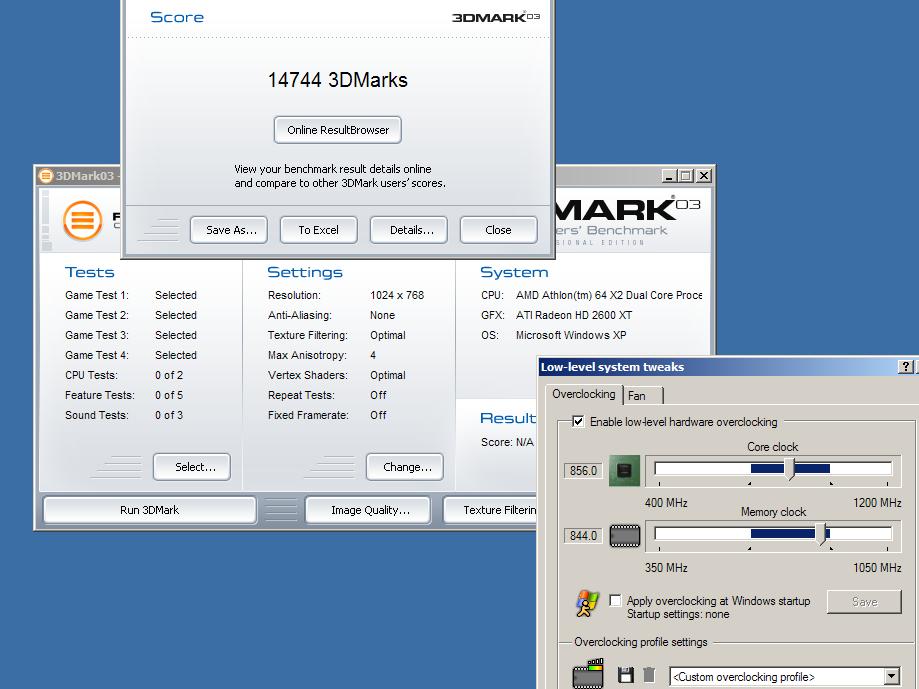Disable low-level hardware overclocking checkbox

(578, 421)
